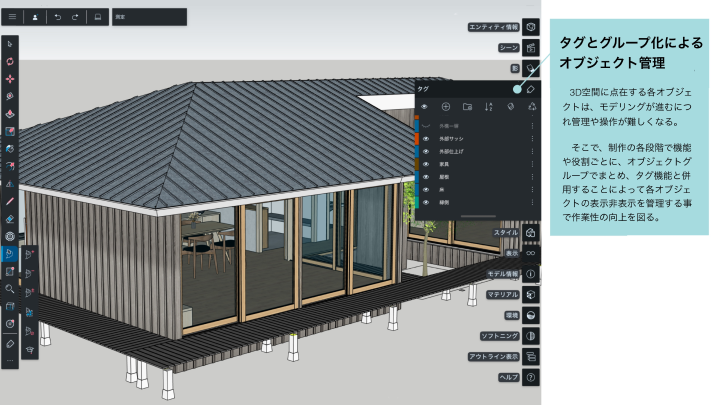Viewport: 720px width, 405px height.
Task: Select the 外部サッシ tag name
Action: pyautogui.click(x=451, y=138)
